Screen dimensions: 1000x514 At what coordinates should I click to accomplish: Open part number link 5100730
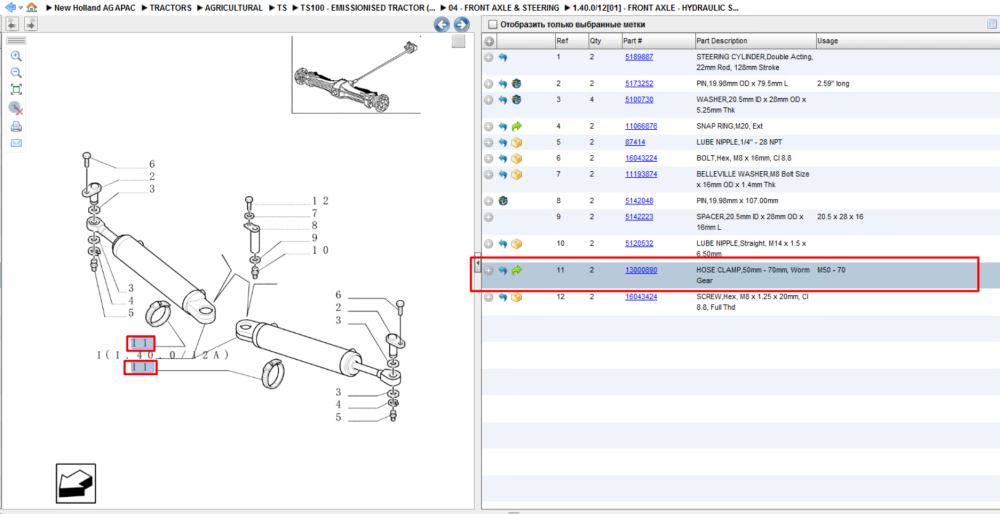tap(639, 99)
